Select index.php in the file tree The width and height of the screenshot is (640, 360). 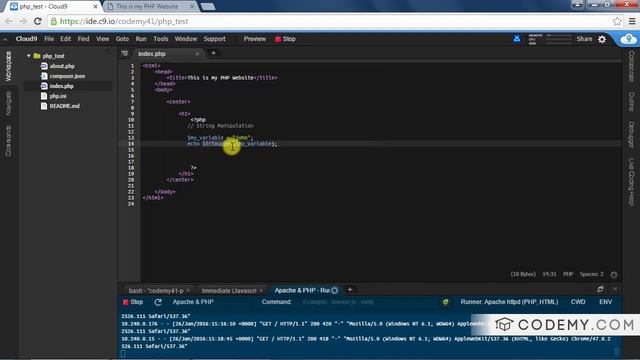[x=62, y=86]
